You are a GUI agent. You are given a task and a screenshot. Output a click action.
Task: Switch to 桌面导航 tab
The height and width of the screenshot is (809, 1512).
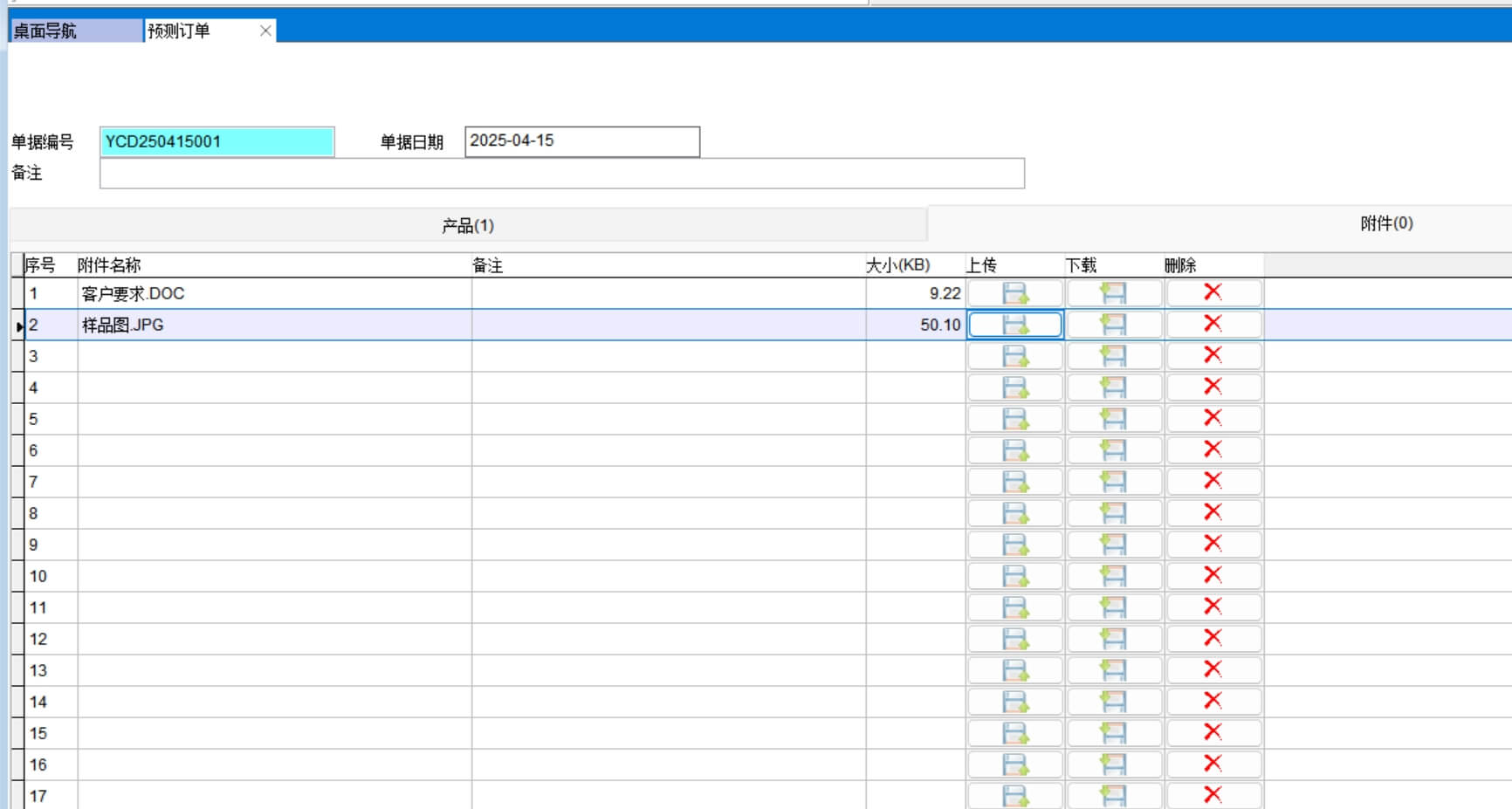tap(75, 31)
